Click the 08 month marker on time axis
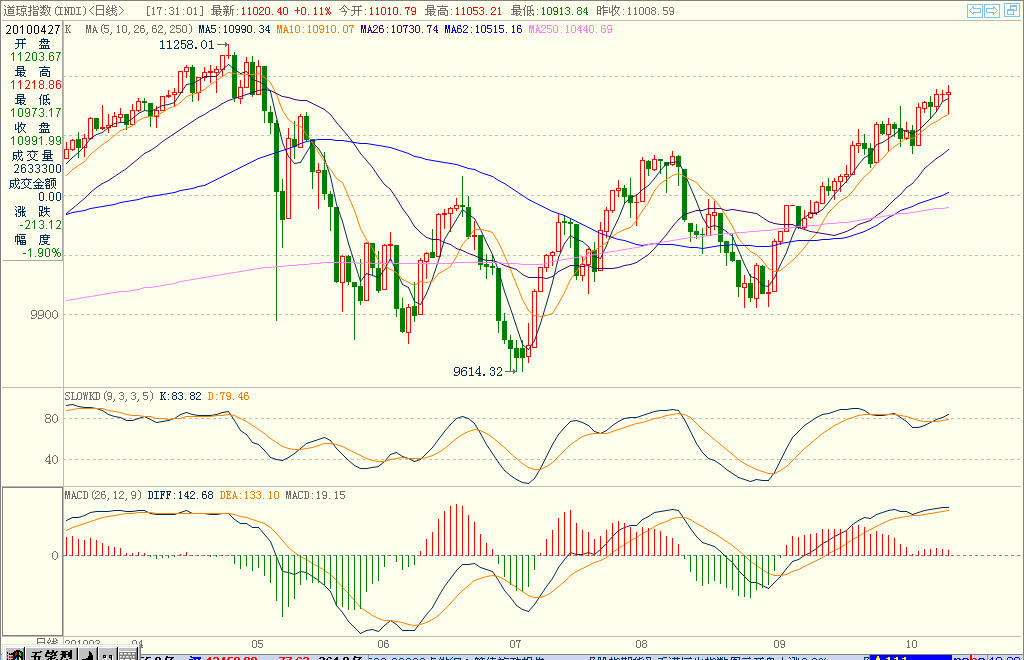The width and height of the screenshot is (1024, 660). coord(641,644)
